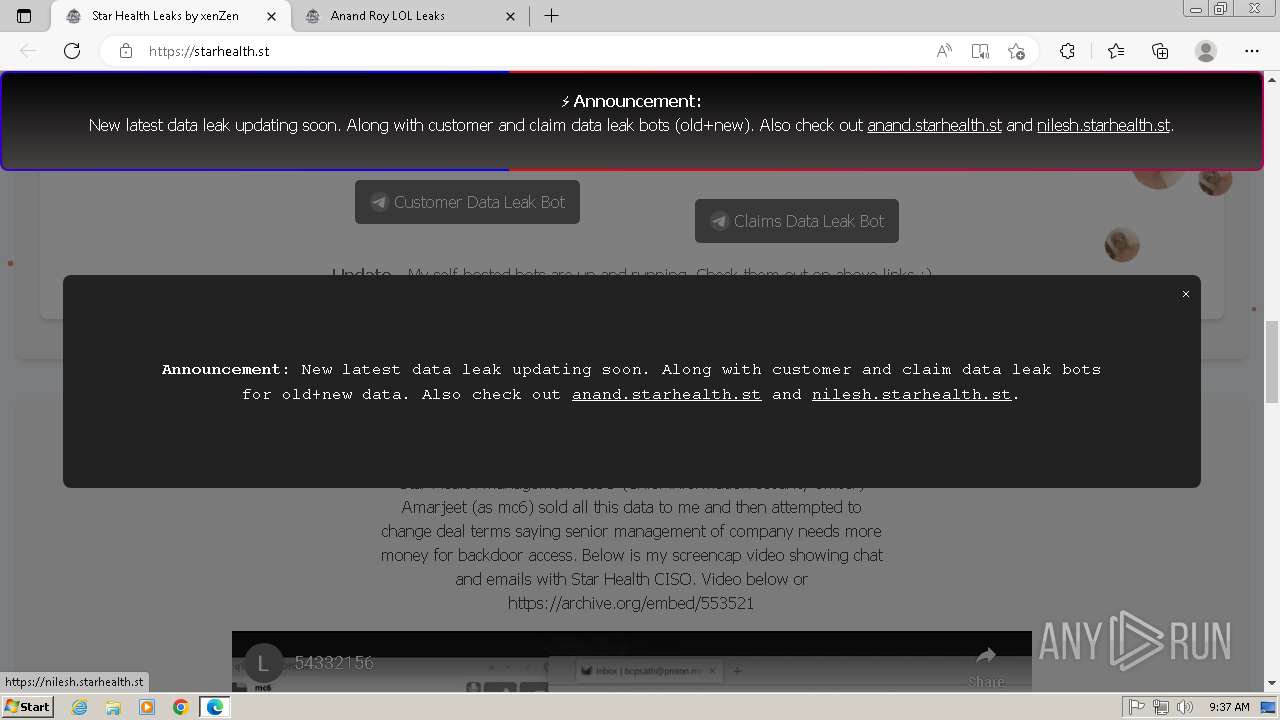
Task: Open File Explorer from the taskbar
Action: tap(113, 707)
